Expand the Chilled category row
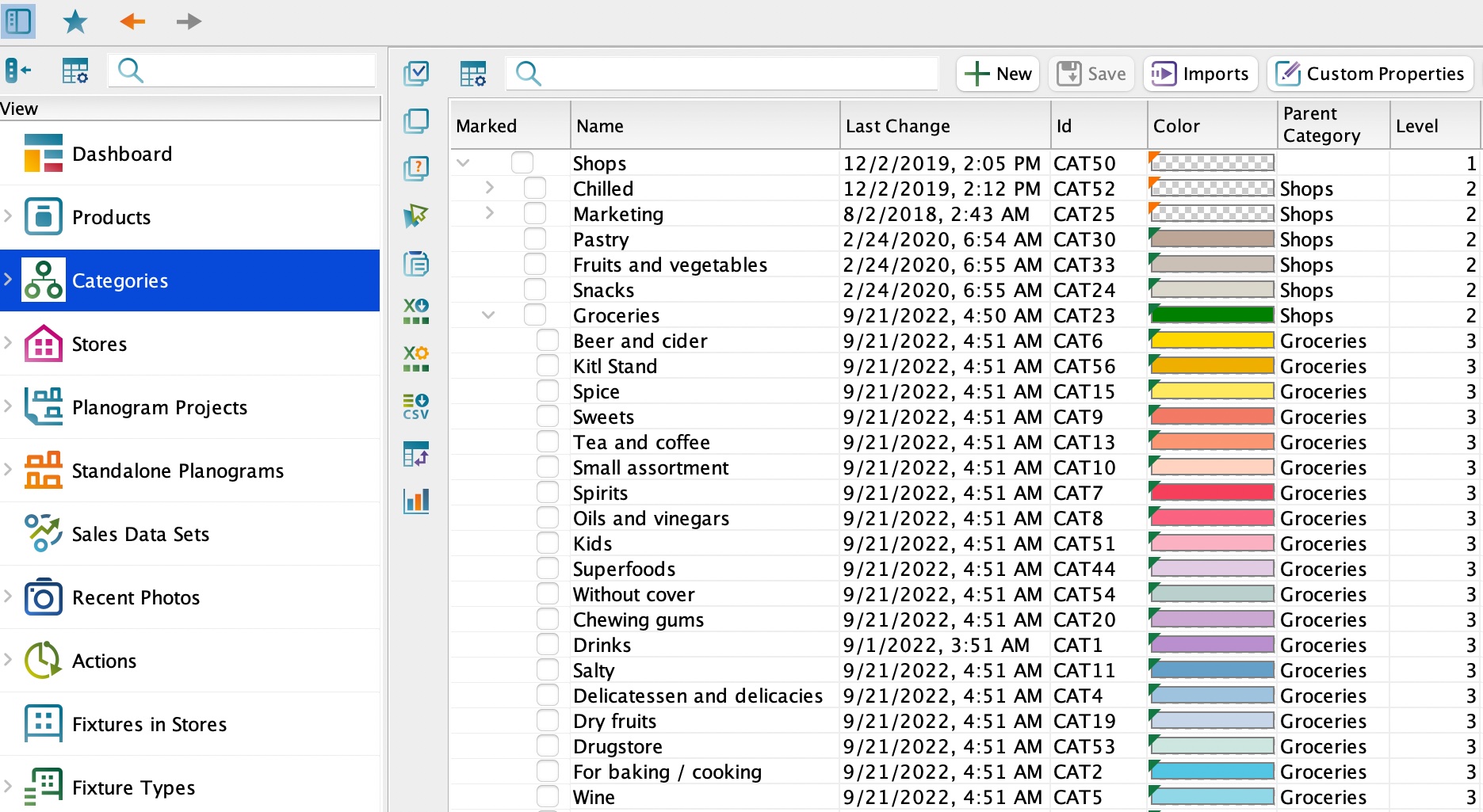Screen dimensions: 1483x812 click(489, 189)
